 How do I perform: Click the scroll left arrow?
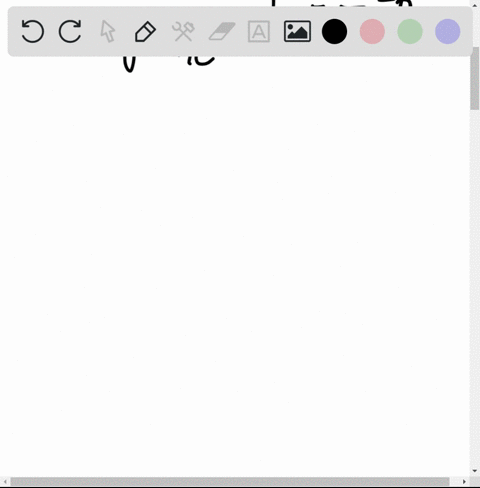[5, 482]
